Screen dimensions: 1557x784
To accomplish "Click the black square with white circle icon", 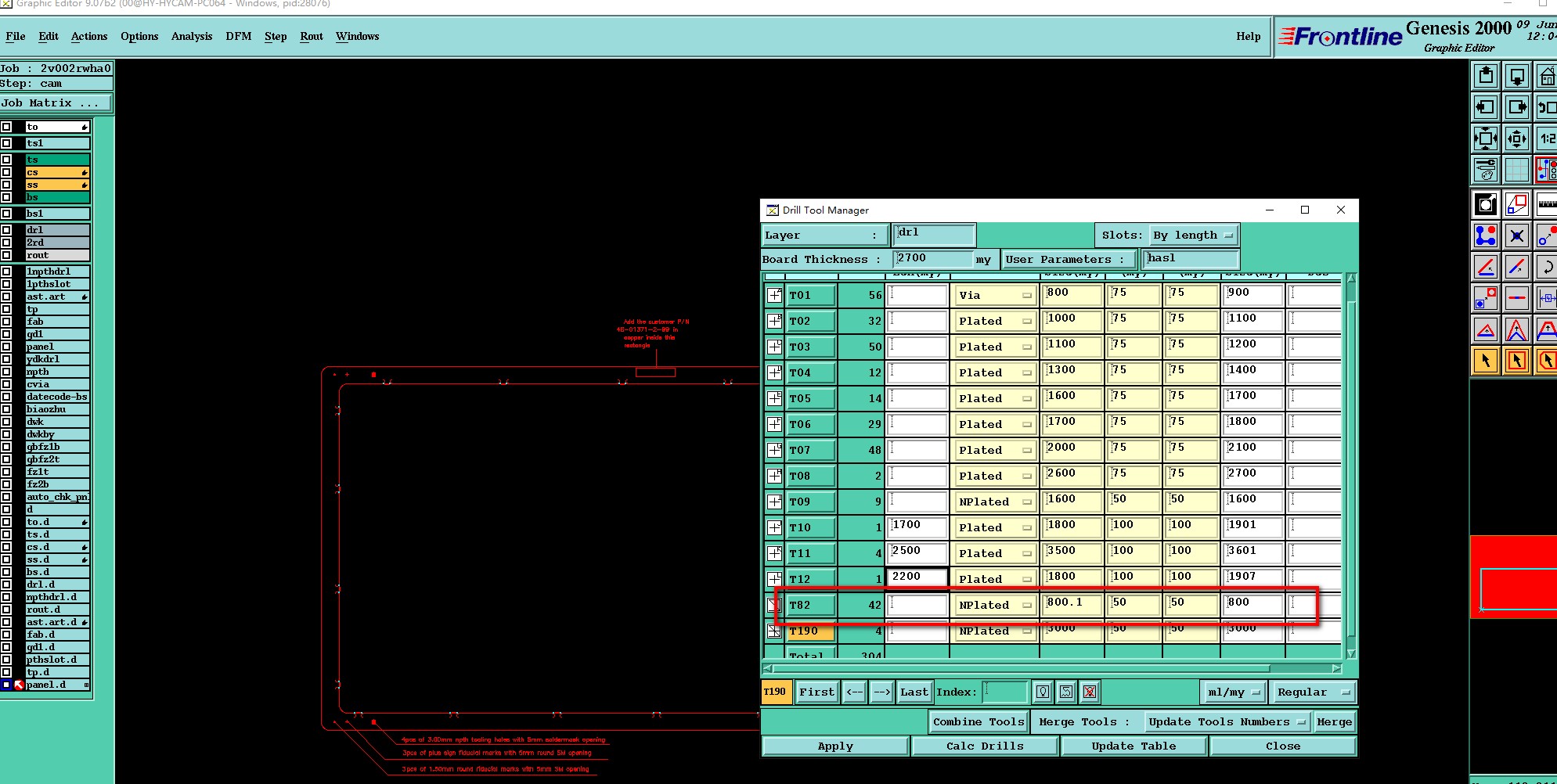I will coord(1485,205).
